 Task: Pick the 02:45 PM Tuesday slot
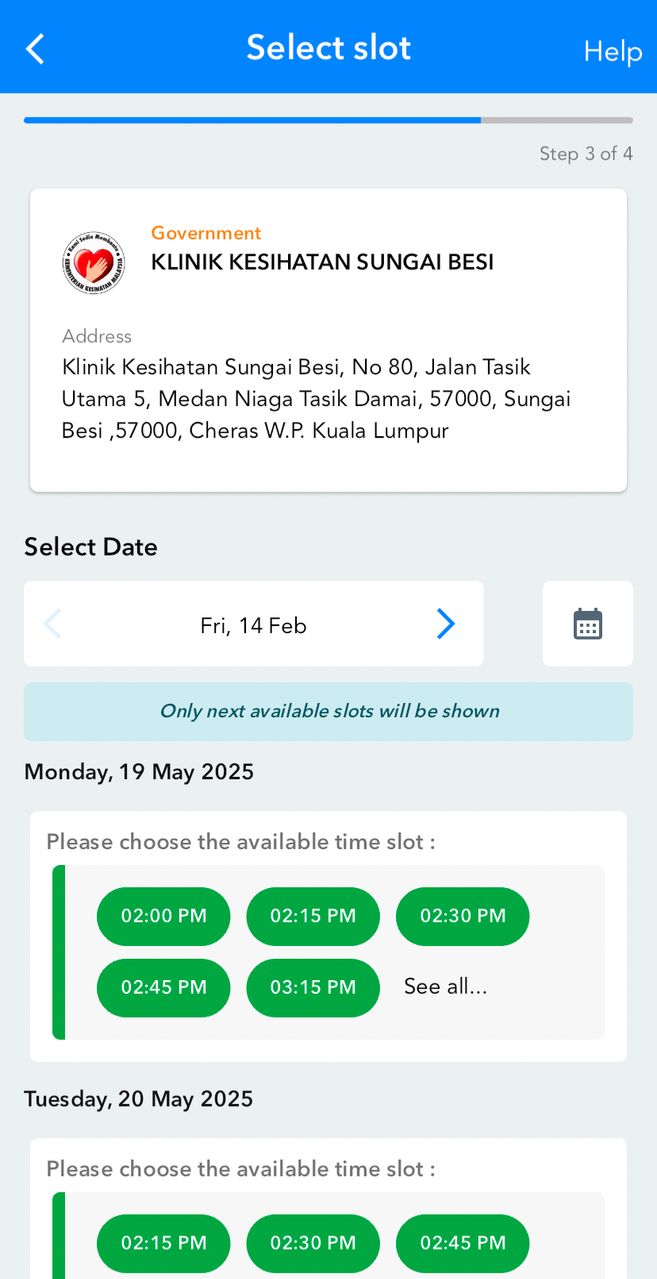[x=462, y=1243]
